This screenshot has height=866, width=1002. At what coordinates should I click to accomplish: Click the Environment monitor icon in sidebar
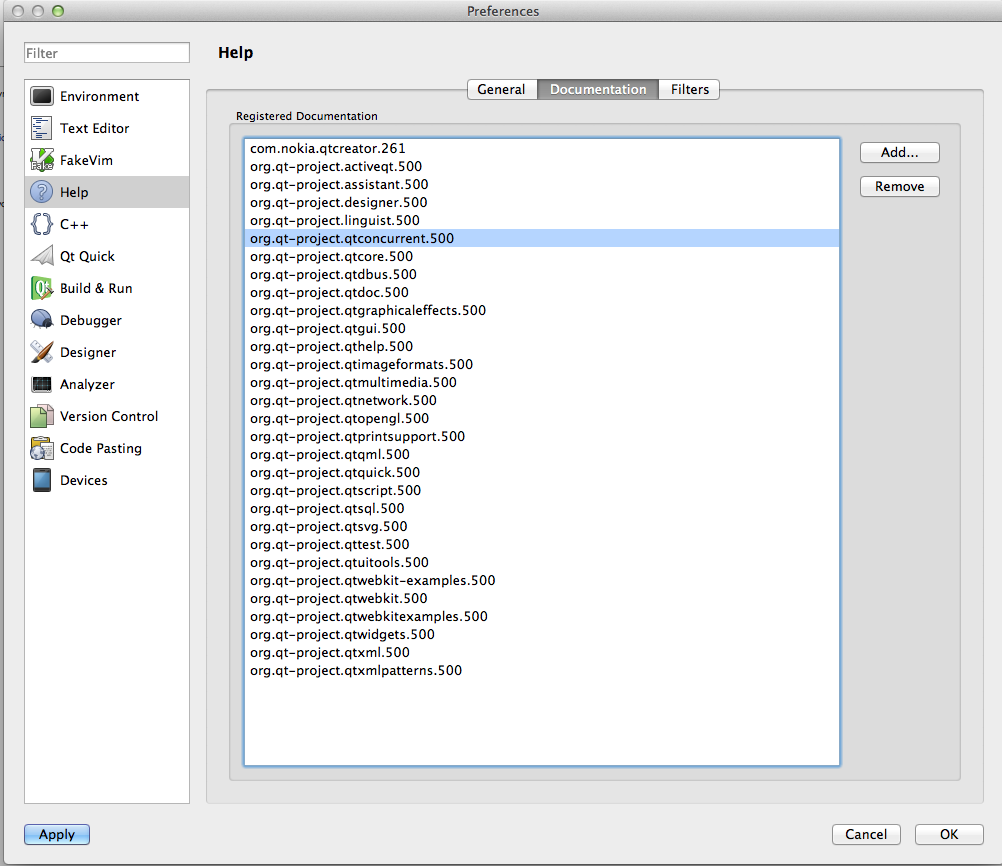42,96
